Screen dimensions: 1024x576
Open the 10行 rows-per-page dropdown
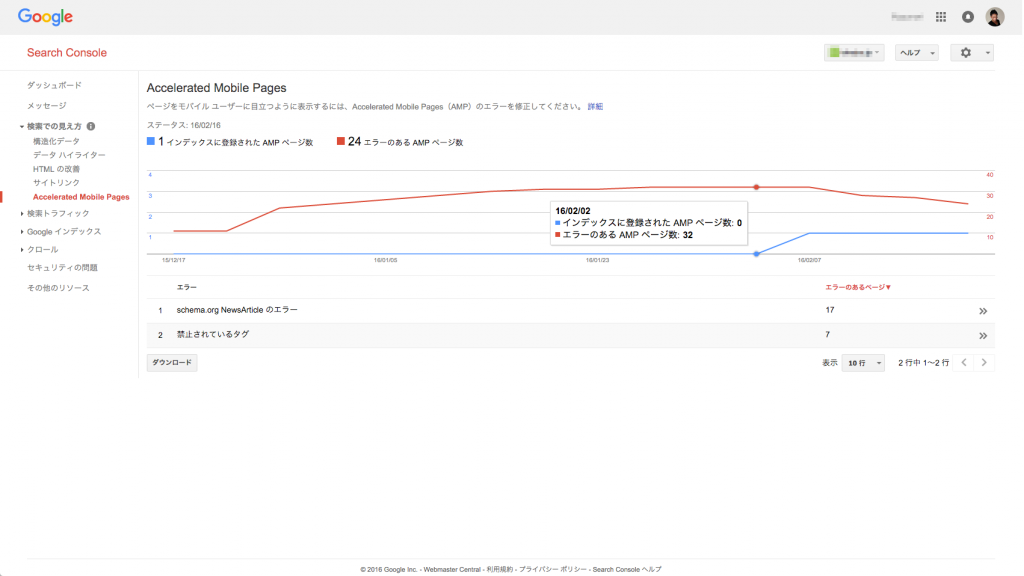(x=863, y=363)
